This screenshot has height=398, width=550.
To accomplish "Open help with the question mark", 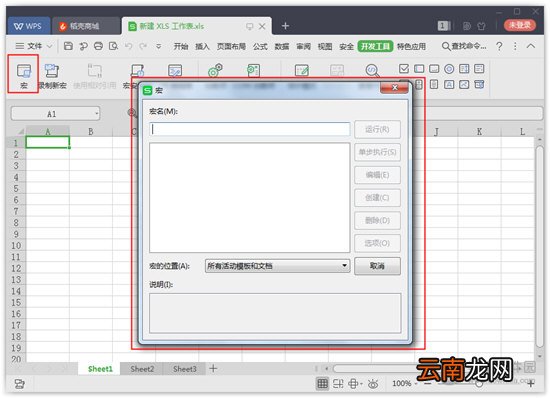I will coord(499,46).
